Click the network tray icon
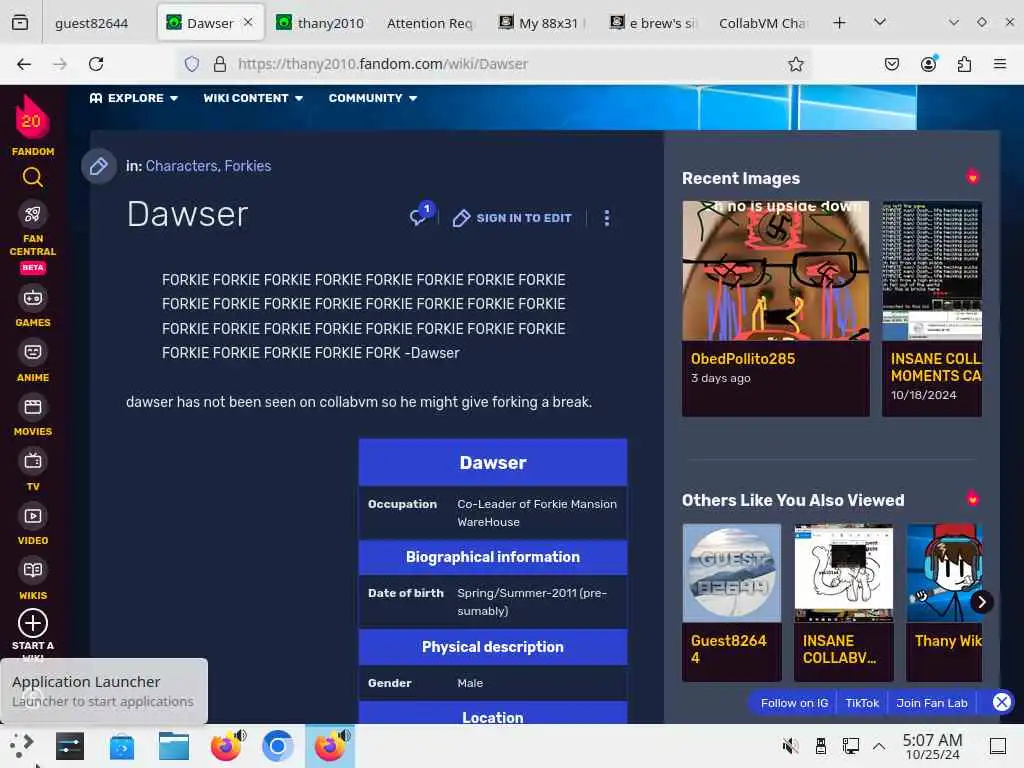This screenshot has width=1024, height=768. coord(850,746)
